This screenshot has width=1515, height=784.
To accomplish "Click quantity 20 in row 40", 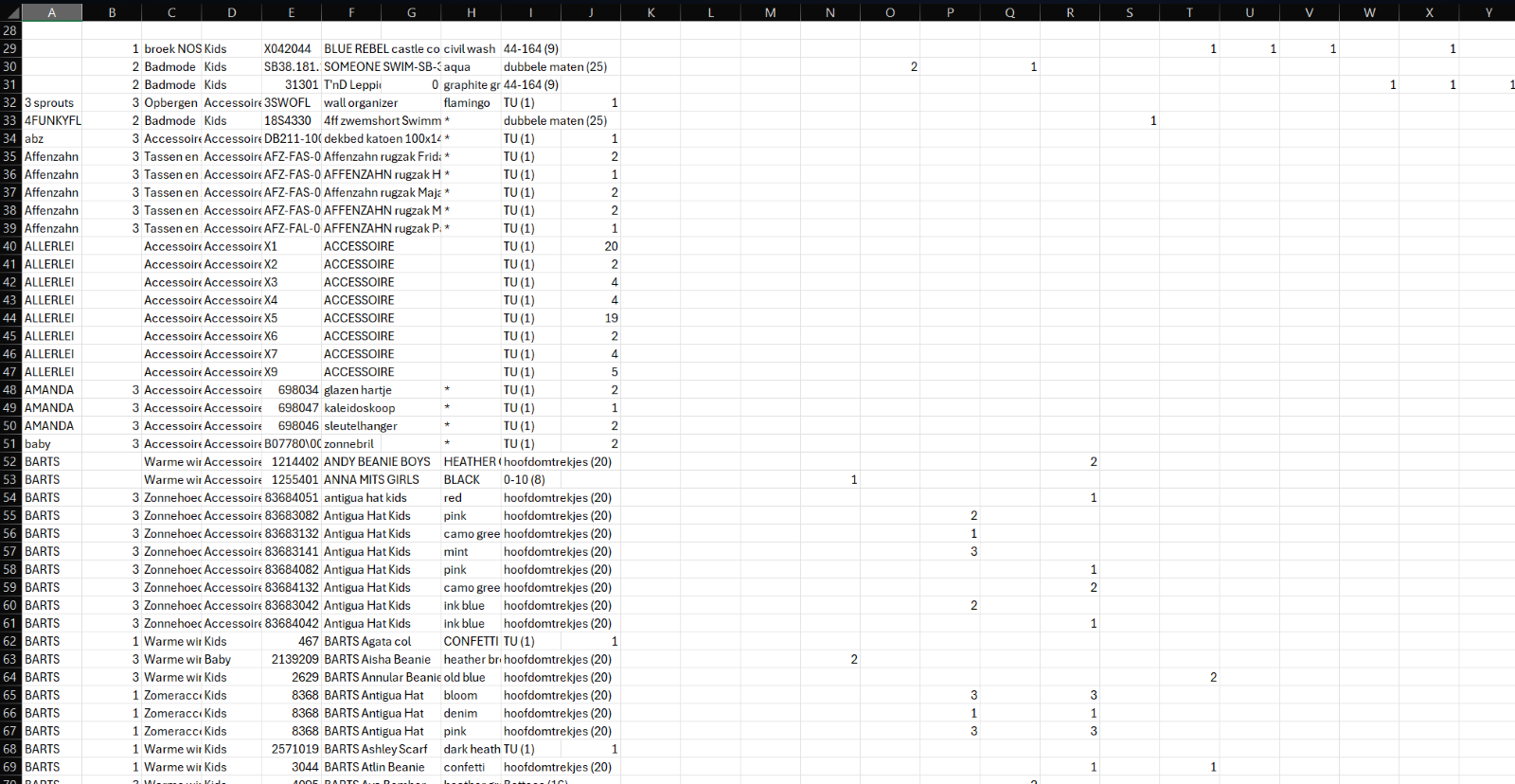I will pos(591,246).
